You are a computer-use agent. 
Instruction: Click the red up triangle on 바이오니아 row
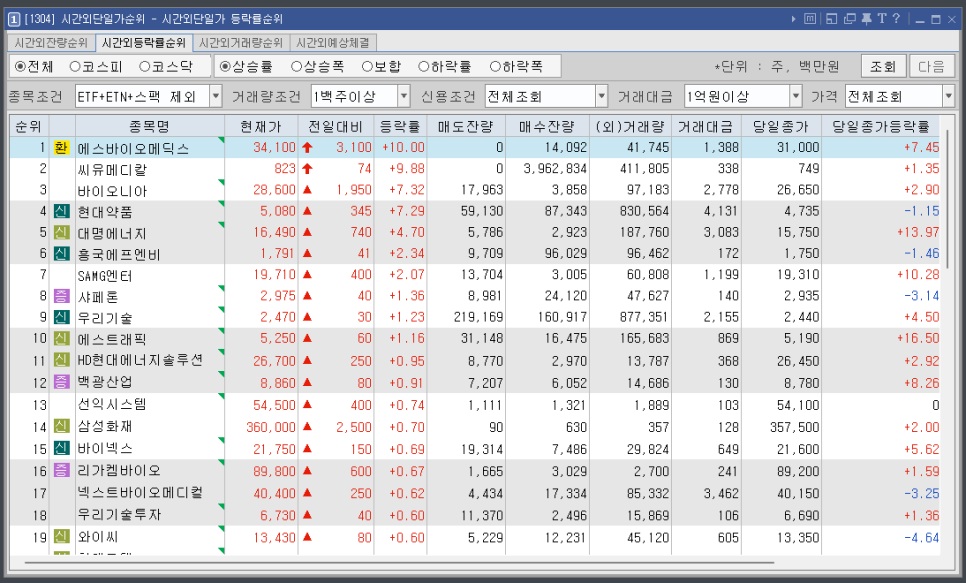[307, 190]
